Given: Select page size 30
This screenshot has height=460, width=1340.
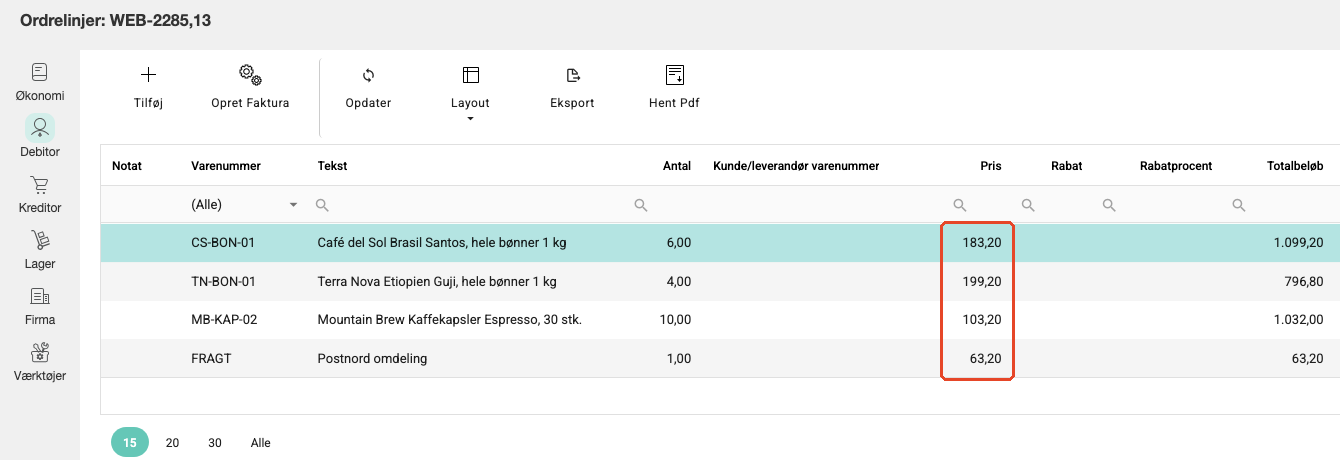Looking at the screenshot, I should coord(215,442).
